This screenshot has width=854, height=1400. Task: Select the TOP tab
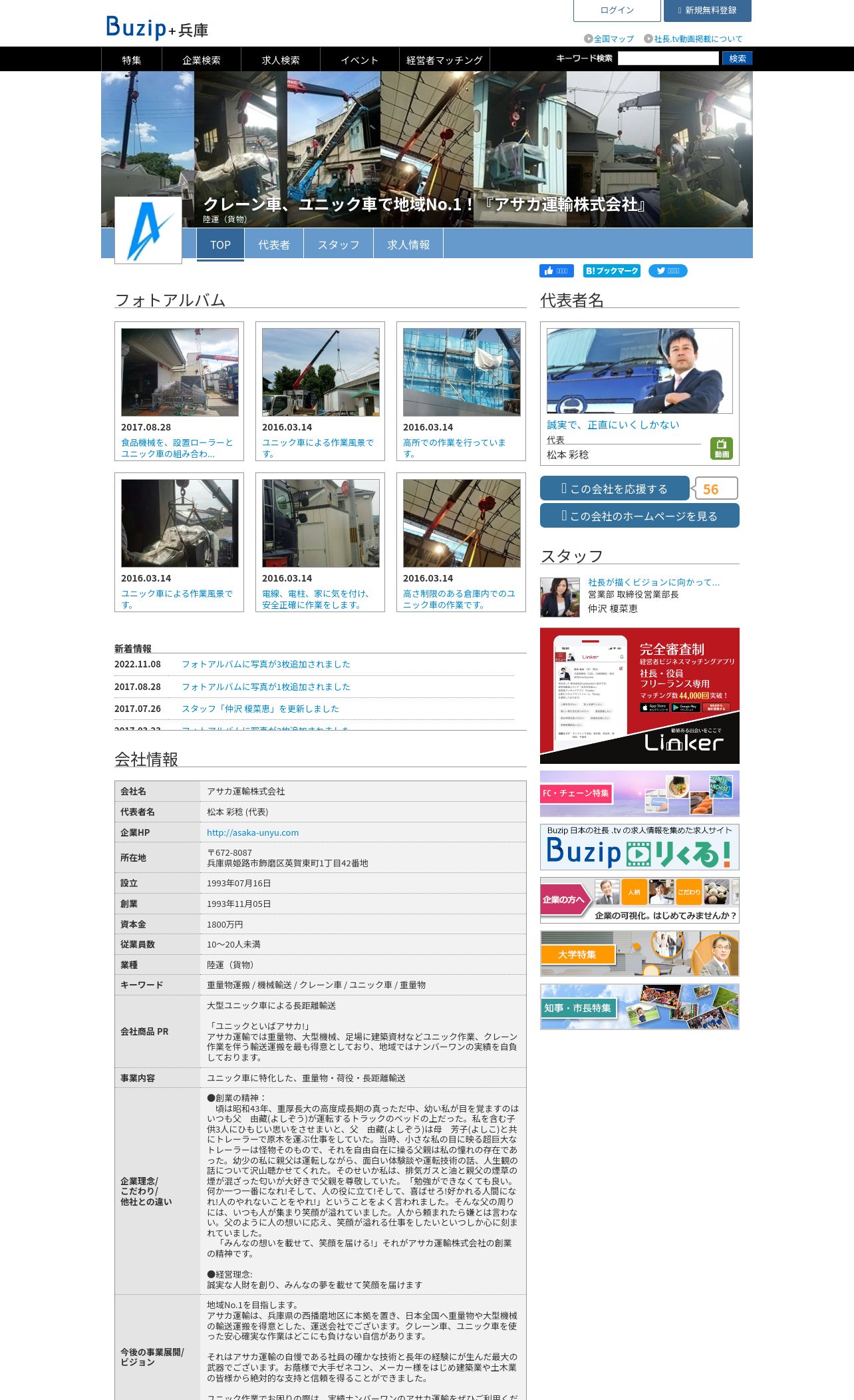point(220,245)
